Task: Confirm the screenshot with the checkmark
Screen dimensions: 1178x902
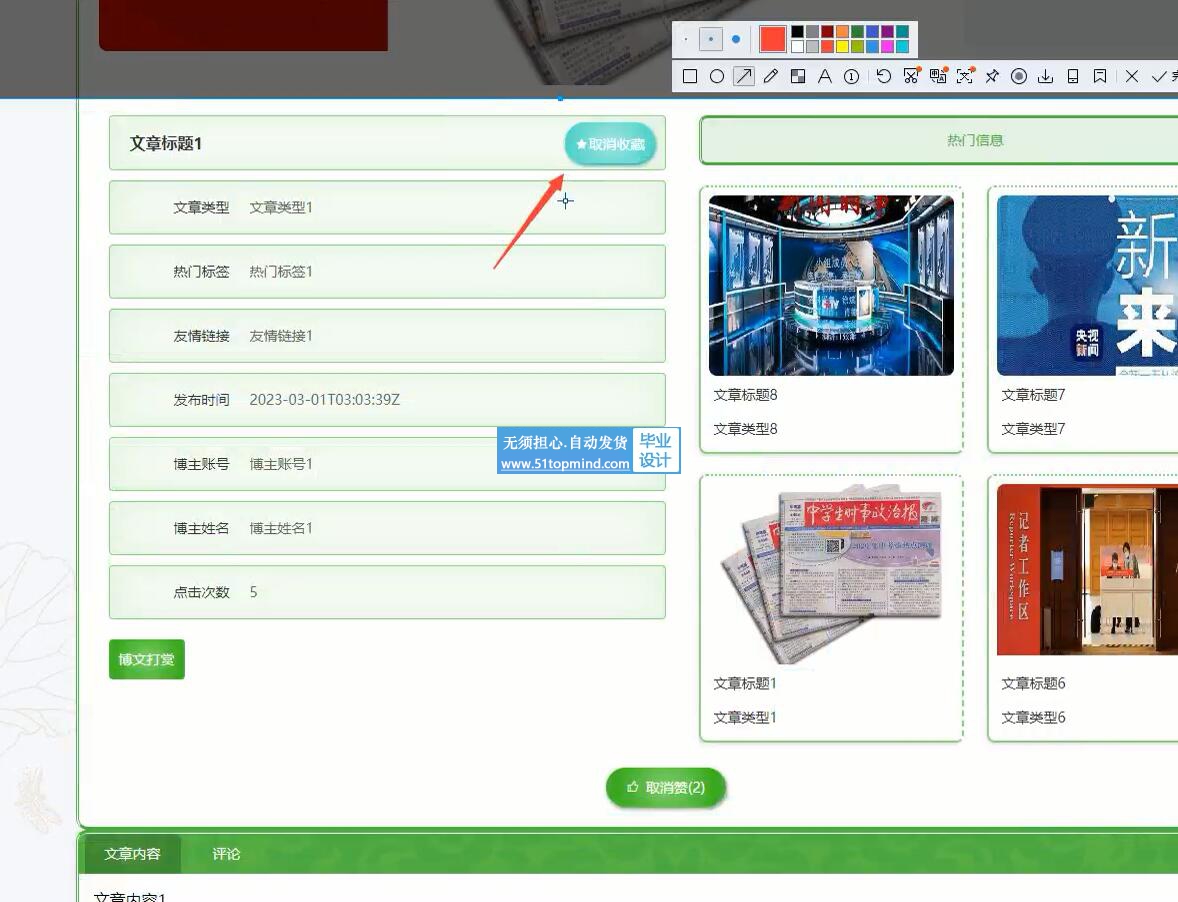Action: click(x=1159, y=77)
